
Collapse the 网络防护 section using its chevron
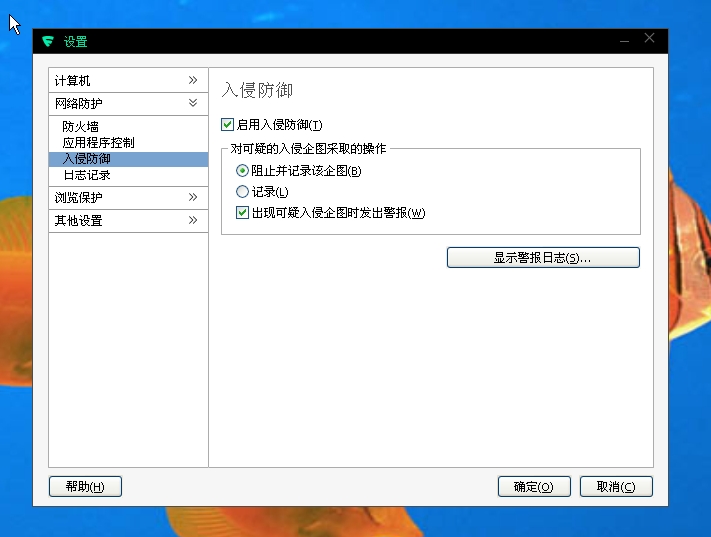193,103
